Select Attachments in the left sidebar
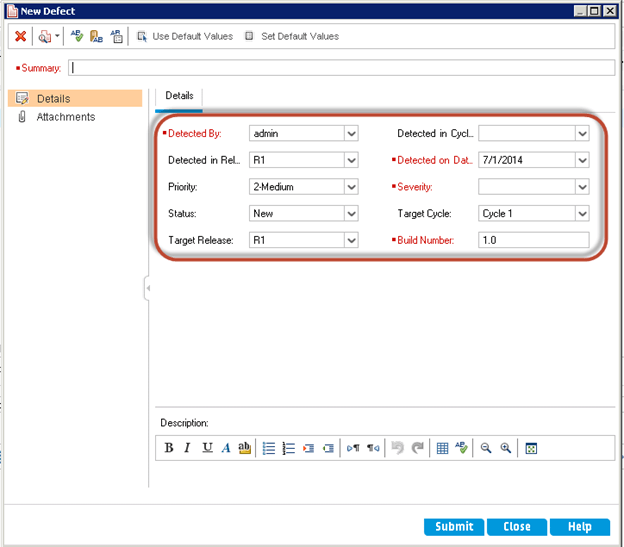 pos(65,117)
